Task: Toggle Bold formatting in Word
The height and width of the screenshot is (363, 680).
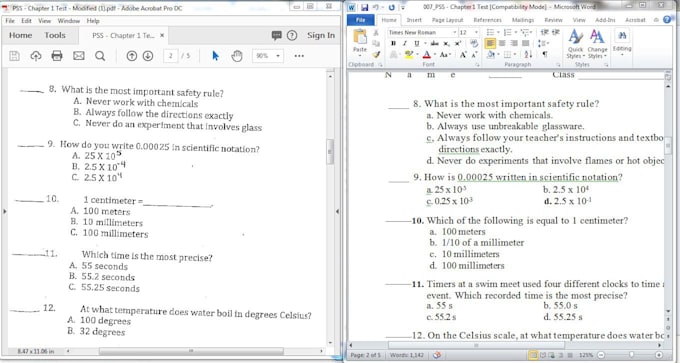Action: pyautogui.click(x=393, y=43)
